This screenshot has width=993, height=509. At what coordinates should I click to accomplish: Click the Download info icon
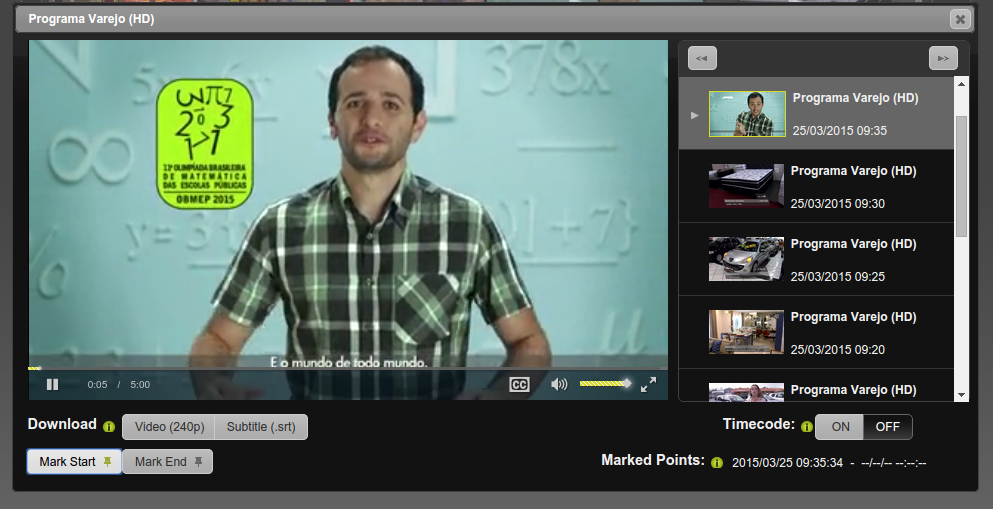click(x=109, y=426)
